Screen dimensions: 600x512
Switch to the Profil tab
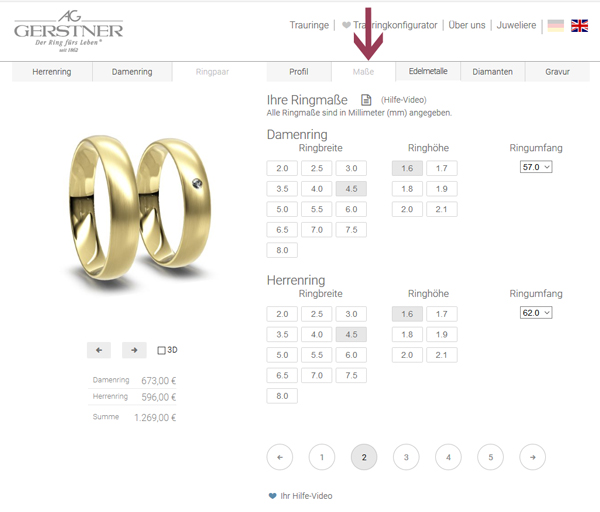299,72
